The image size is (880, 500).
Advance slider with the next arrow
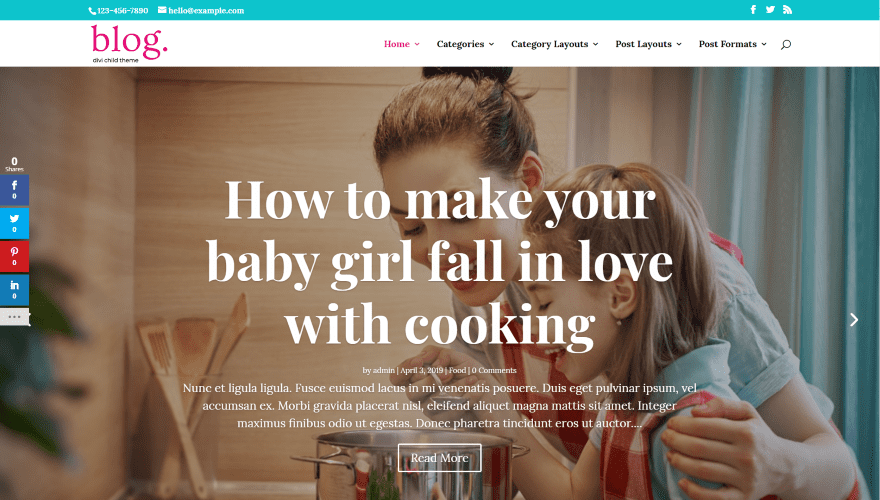pos(854,319)
